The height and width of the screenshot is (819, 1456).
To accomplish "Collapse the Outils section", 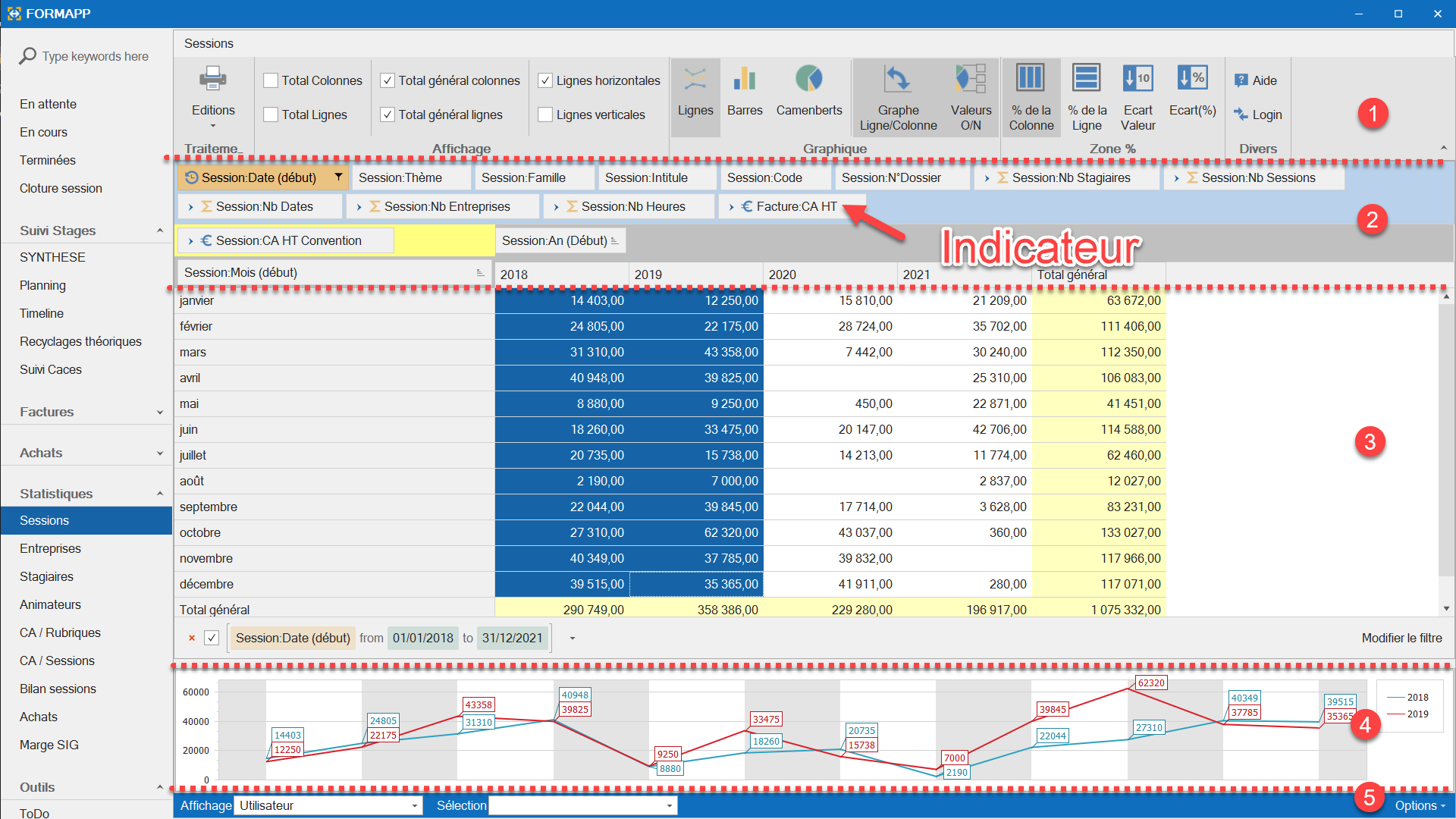I will (160, 787).
